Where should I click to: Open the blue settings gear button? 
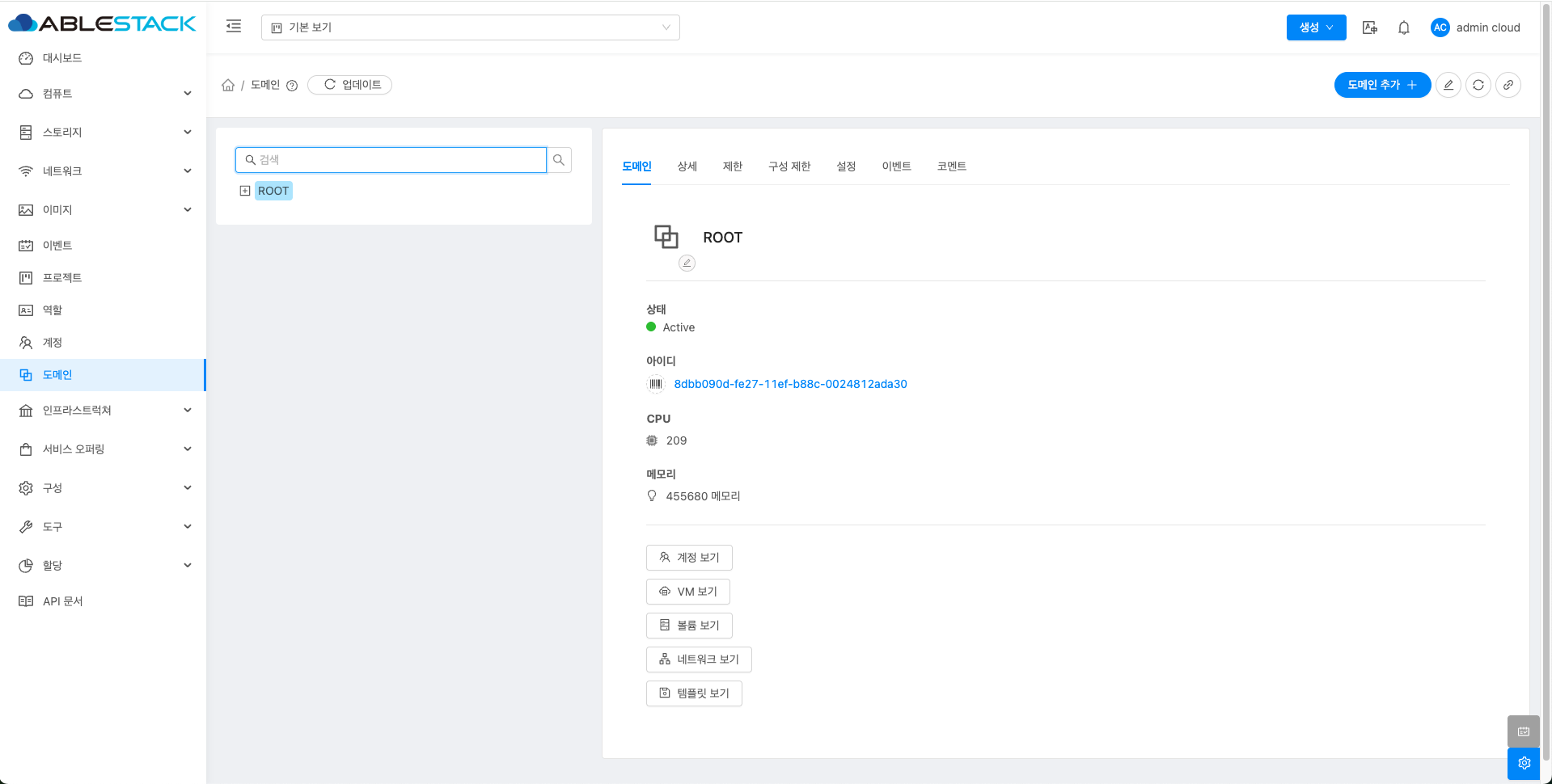click(1524, 763)
